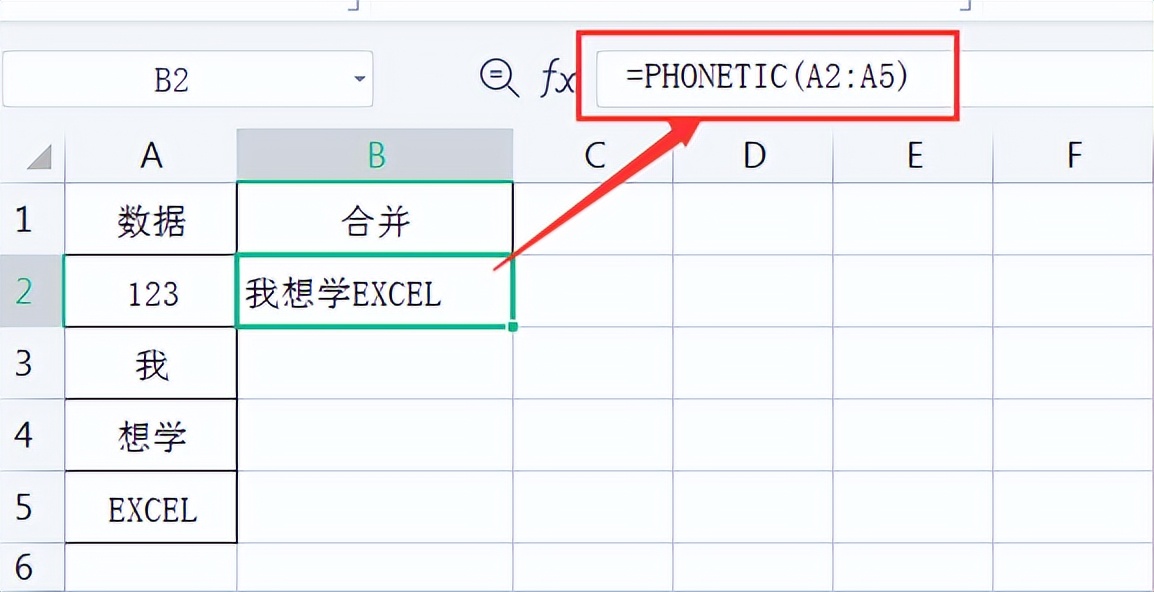Select cell A4 containing 想学
Viewport: 1154px width, 592px height.
pos(150,435)
